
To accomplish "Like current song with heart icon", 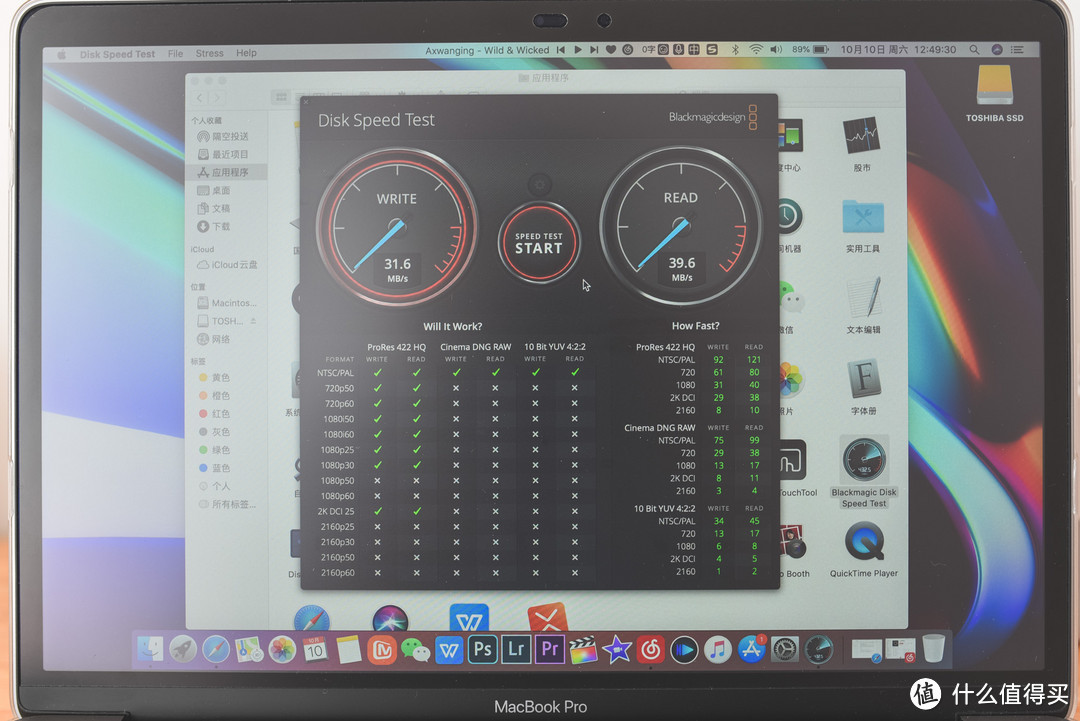I will pyautogui.click(x=611, y=50).
